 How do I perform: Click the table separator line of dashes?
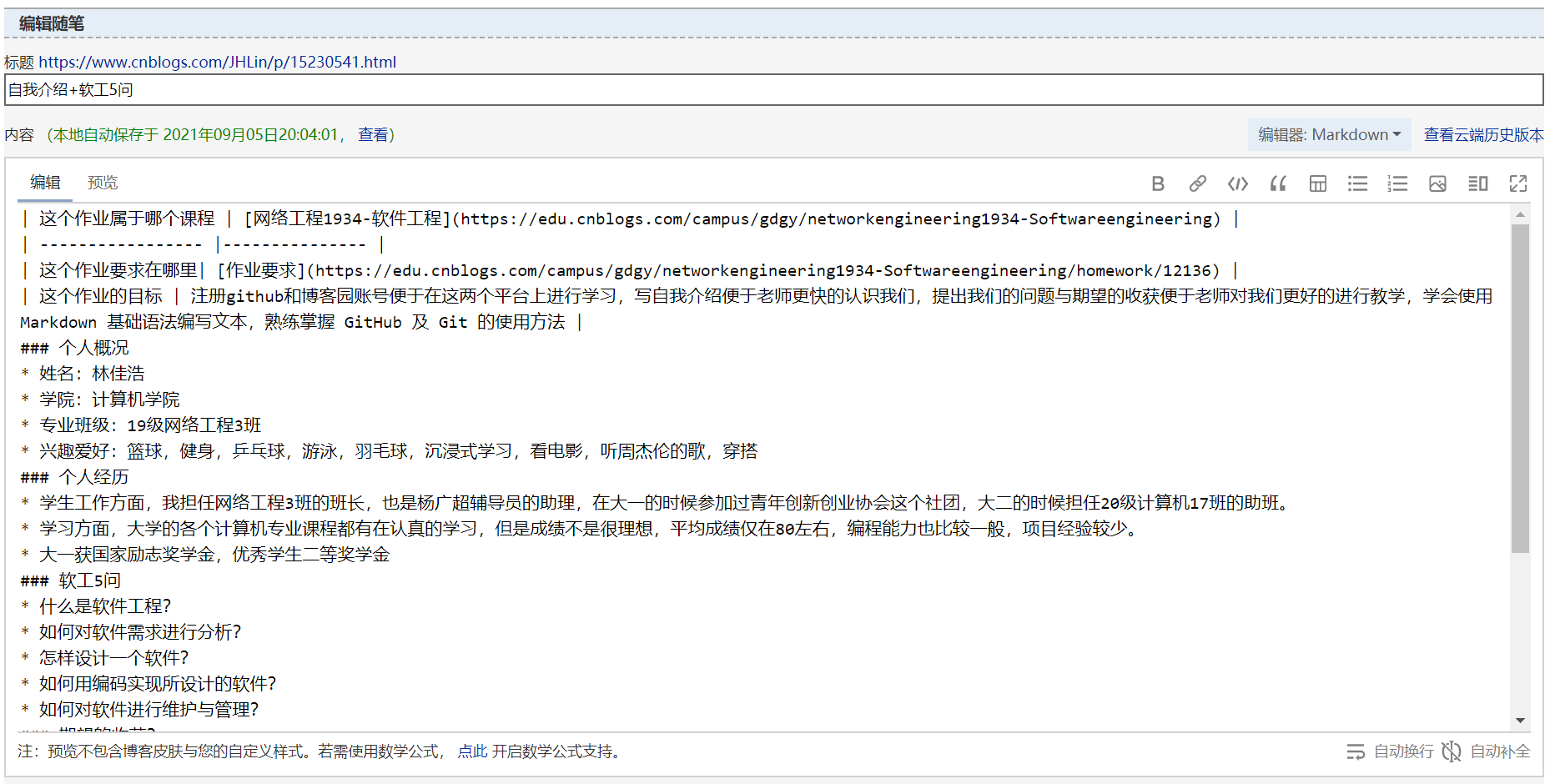tap(203, 244)
